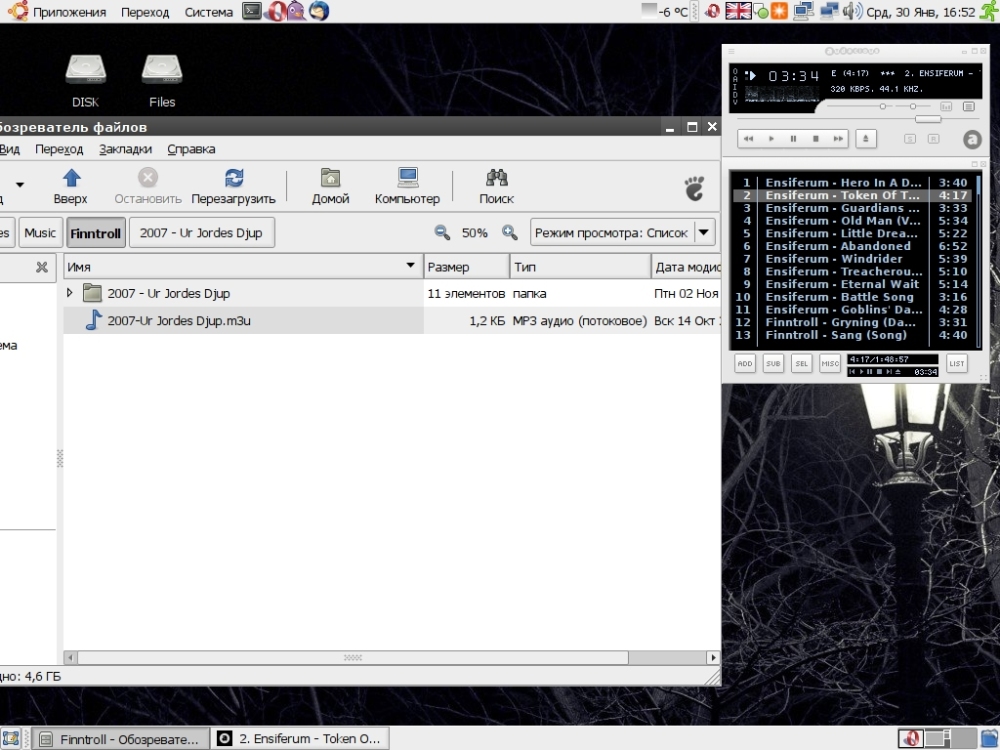Viewport: 1000px width, 750px height.
Task: Open the DISK desktop drive icon
Action: [x=85, y=81]
